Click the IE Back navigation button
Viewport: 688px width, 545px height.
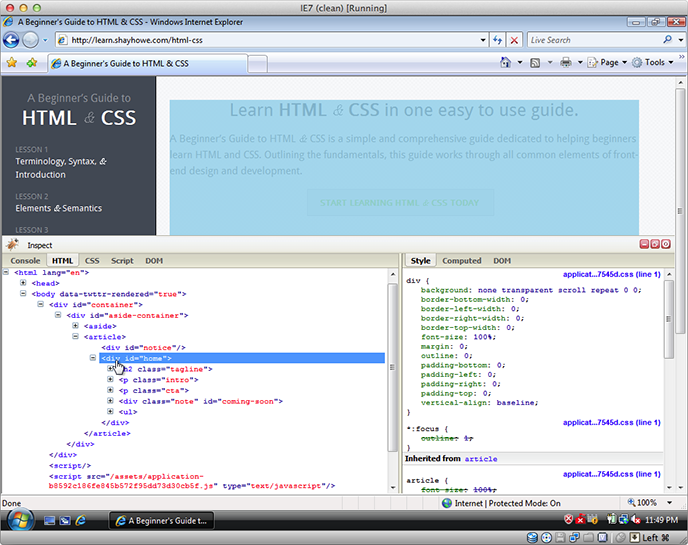coord(11,40)
